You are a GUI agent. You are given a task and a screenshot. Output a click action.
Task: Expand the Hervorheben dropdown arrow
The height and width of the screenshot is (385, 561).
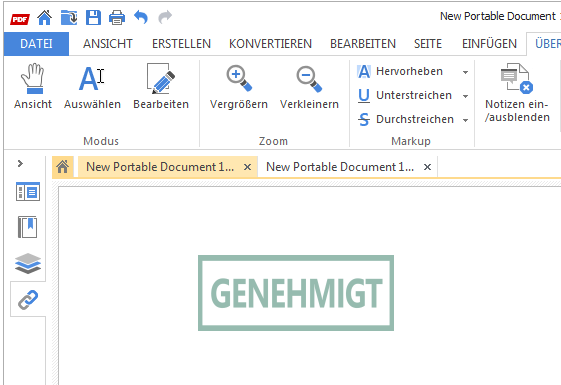[x=465, y=72]
